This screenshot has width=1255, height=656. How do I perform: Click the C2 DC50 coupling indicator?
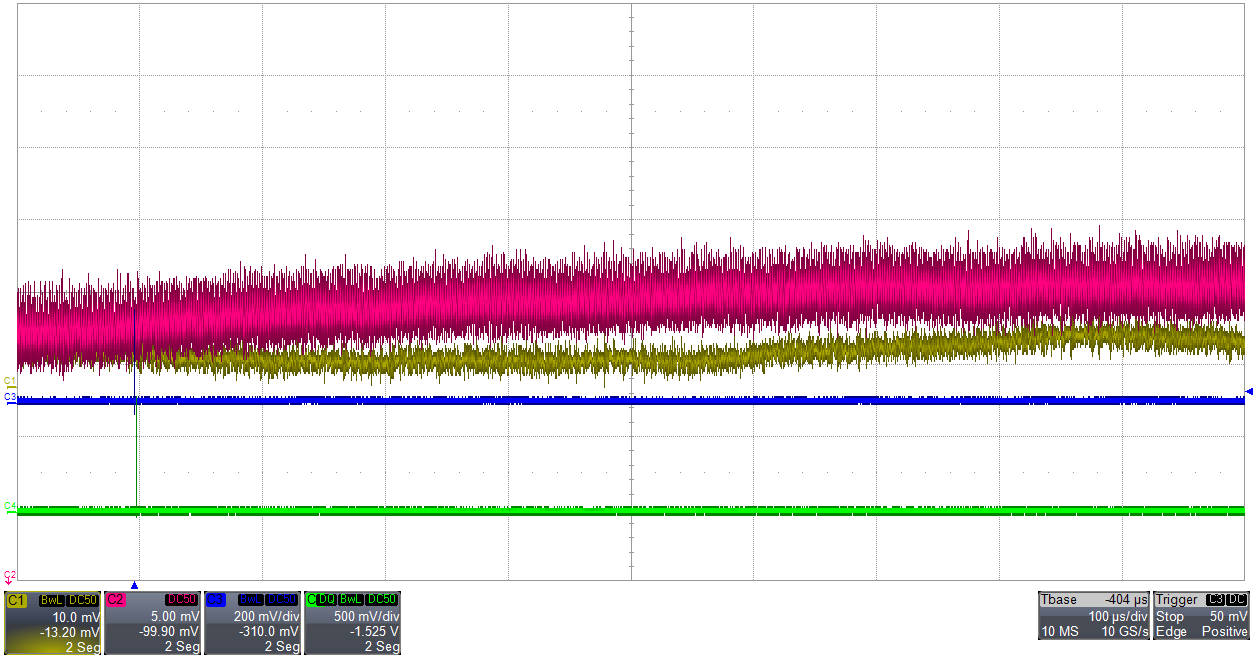(182, 600)
